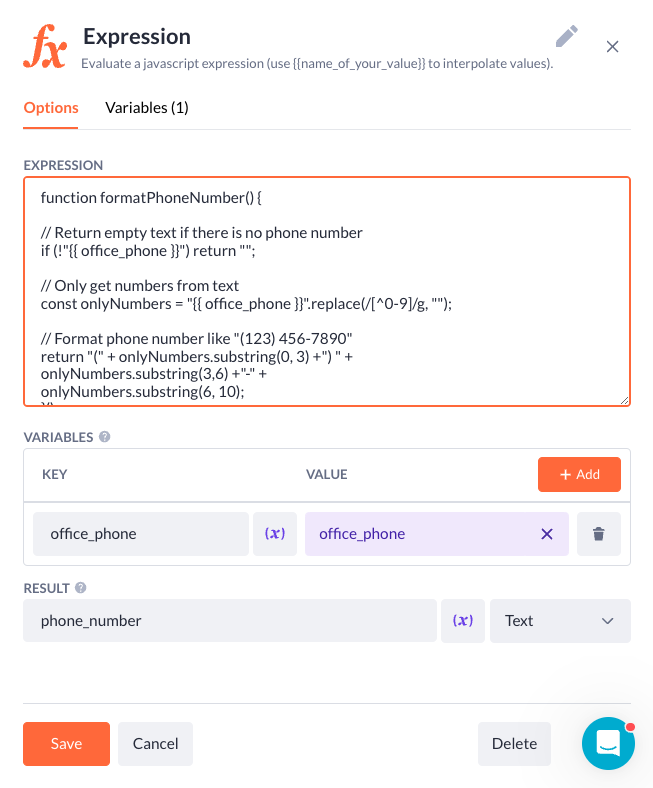The height and width of the screenshot is (788, 653).
Task: Expand the Text result type dropdown
Action: pyautogui.click(x=560, y=621)
